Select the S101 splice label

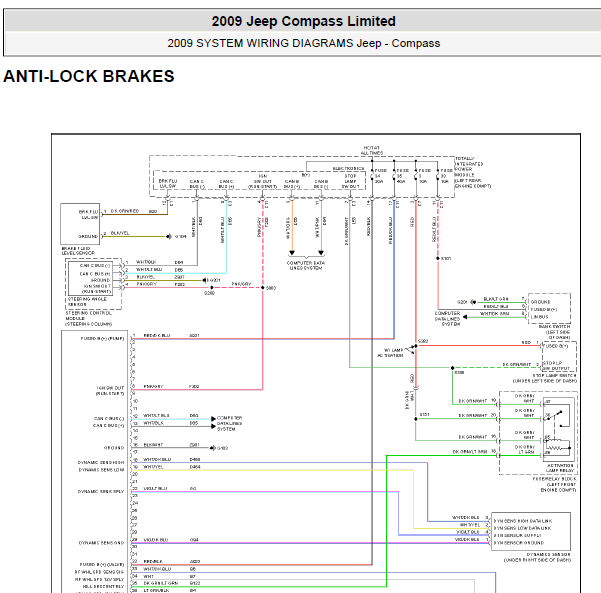point(424,414)
